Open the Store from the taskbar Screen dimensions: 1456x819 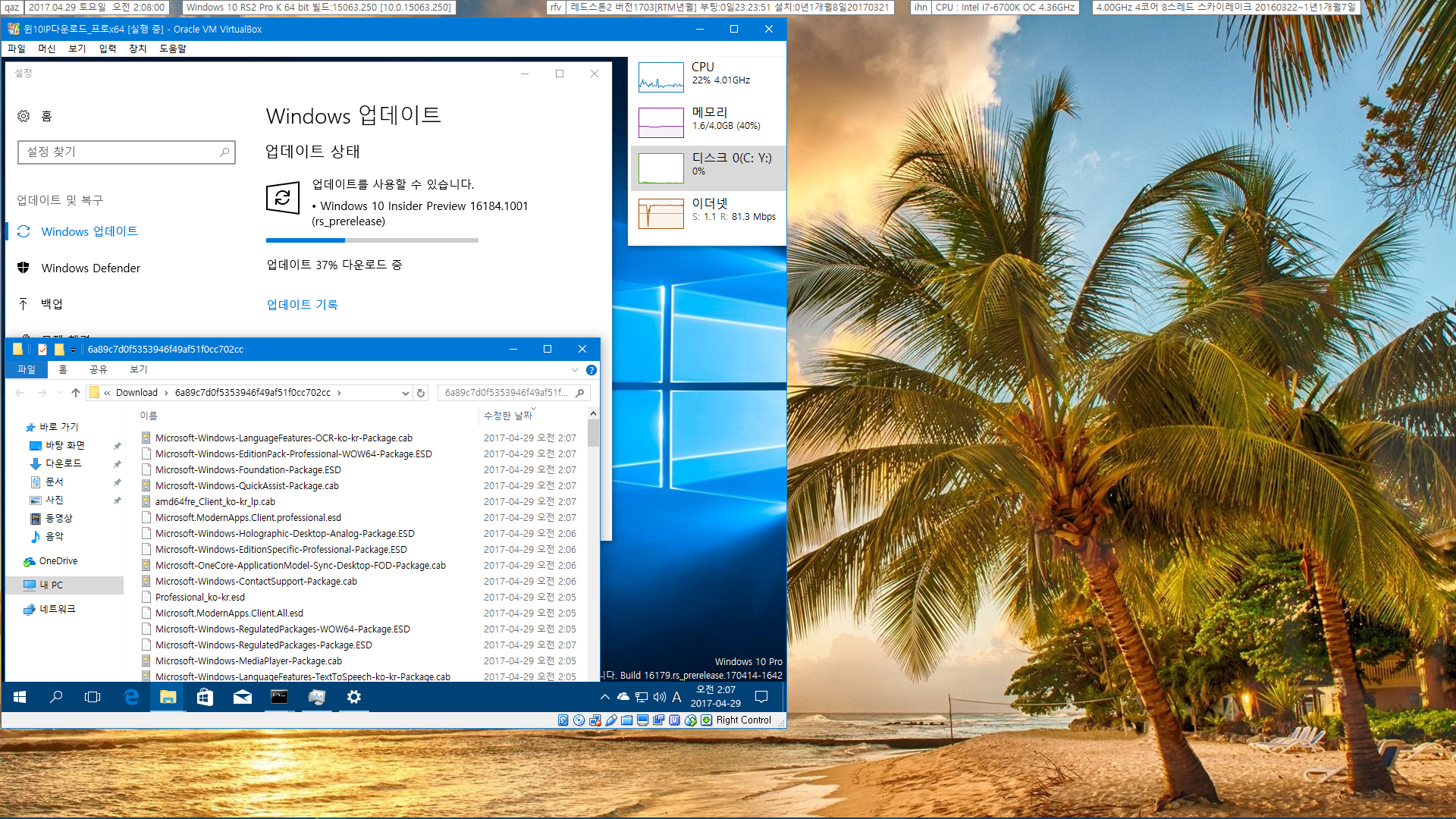point(205,697)
